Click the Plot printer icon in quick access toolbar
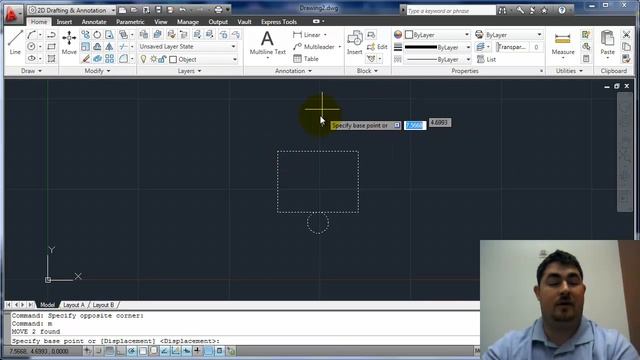640x360 pixels. click(x=218, y=10)
